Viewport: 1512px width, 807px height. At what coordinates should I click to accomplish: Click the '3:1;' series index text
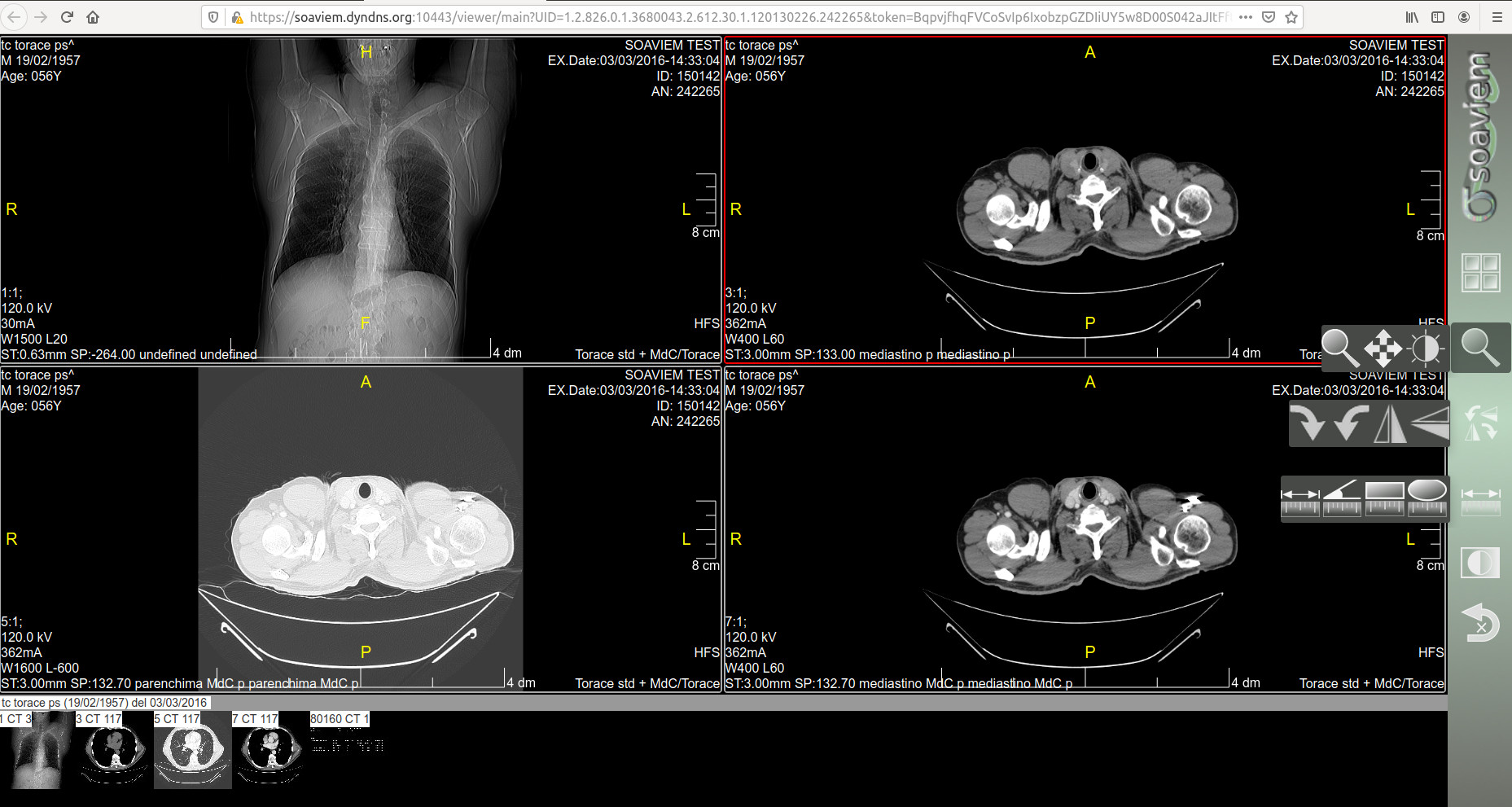click(x=736, y=292)
